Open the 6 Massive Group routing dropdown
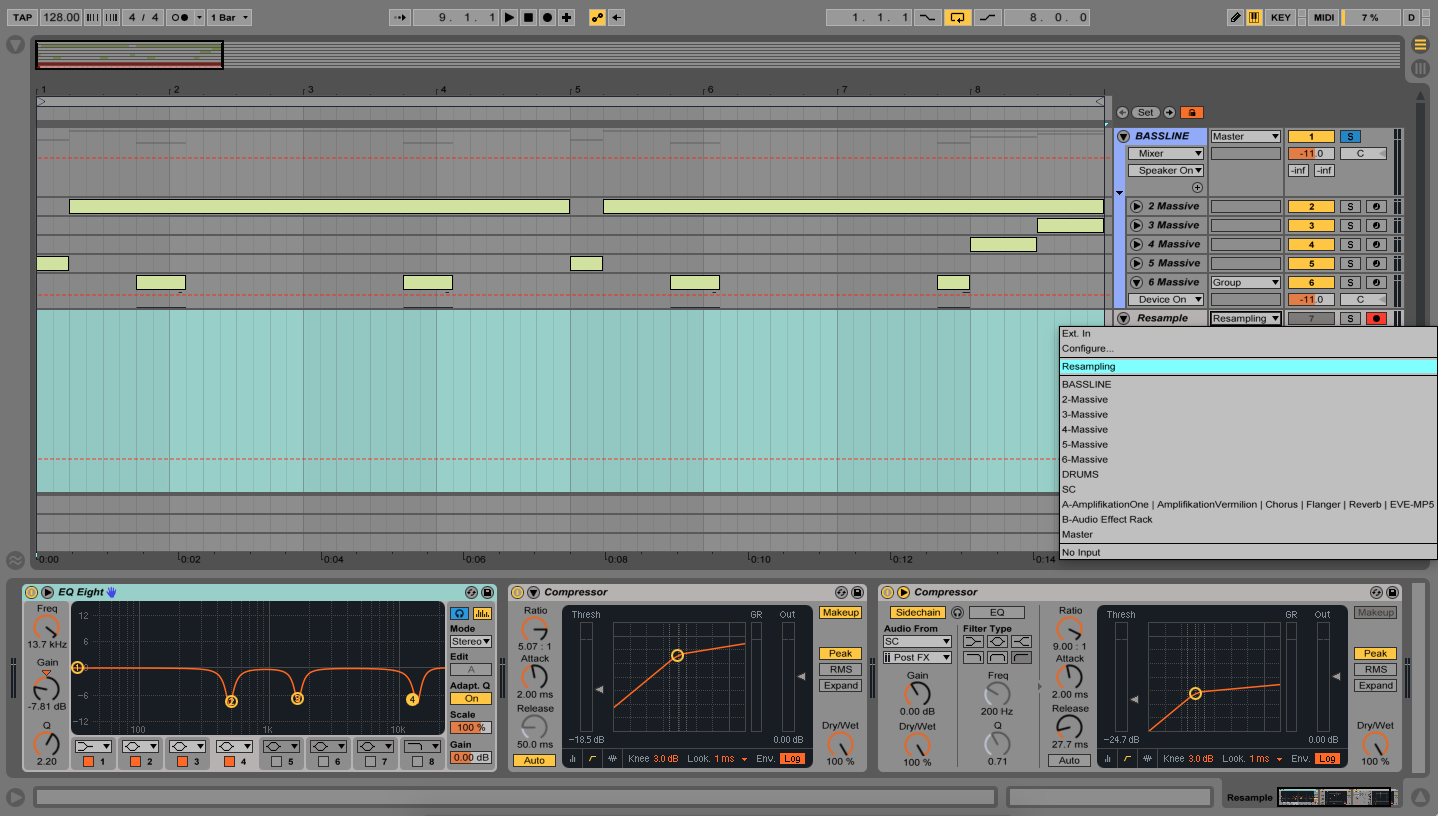 pos(1245,282)
